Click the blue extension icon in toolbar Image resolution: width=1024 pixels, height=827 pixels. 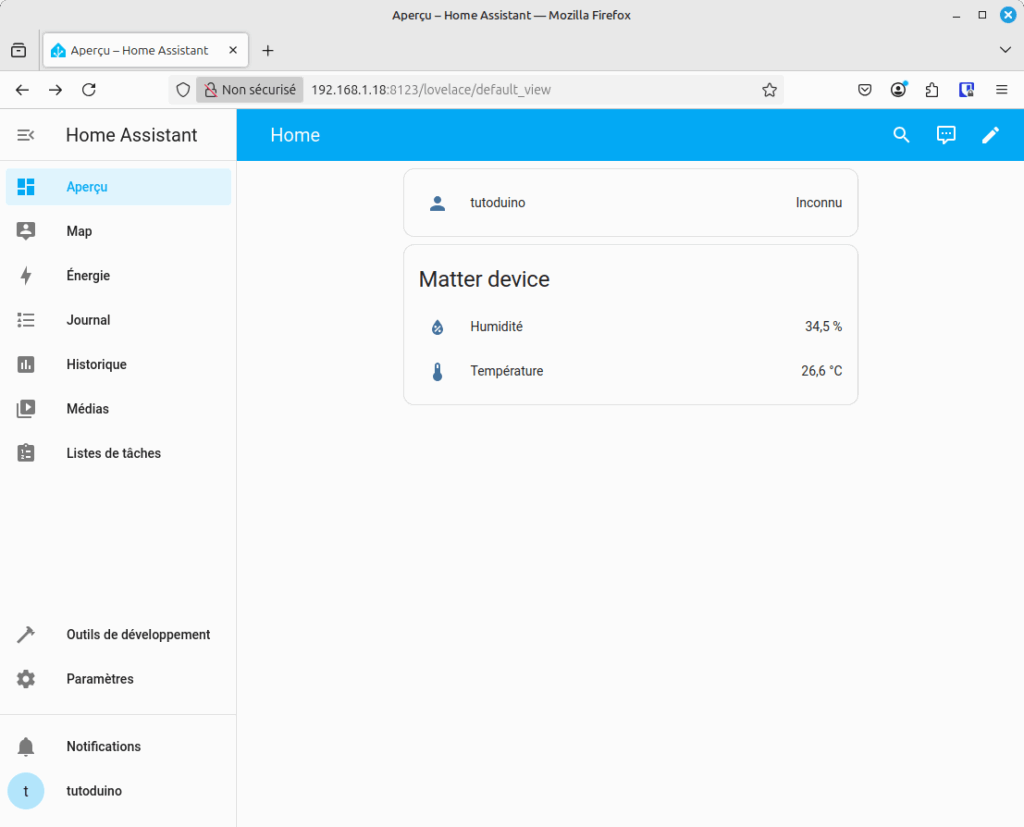pyautogui.click(x=967, y=90)
